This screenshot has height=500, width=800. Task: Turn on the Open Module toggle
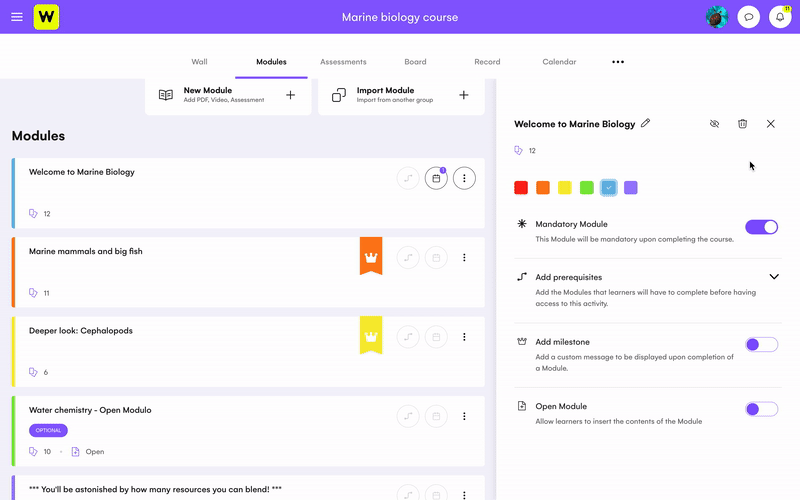point(762,409)
